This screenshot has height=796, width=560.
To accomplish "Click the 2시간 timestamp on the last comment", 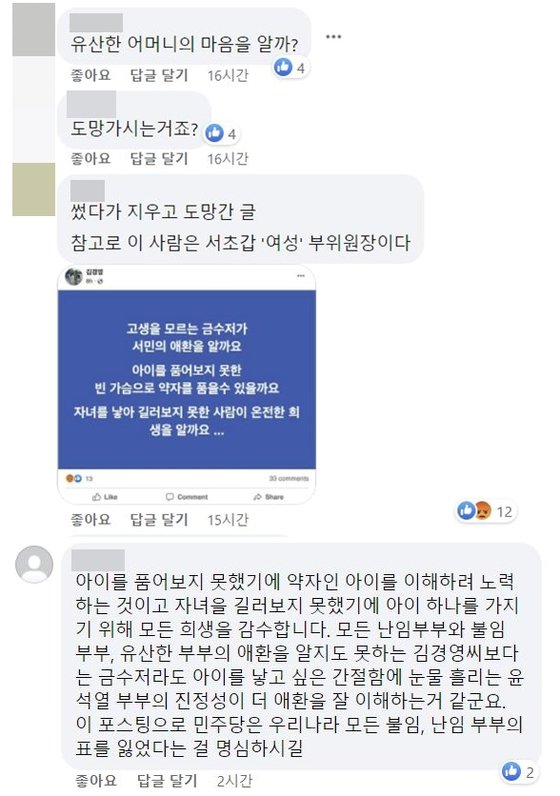I will tap(235, 780).
